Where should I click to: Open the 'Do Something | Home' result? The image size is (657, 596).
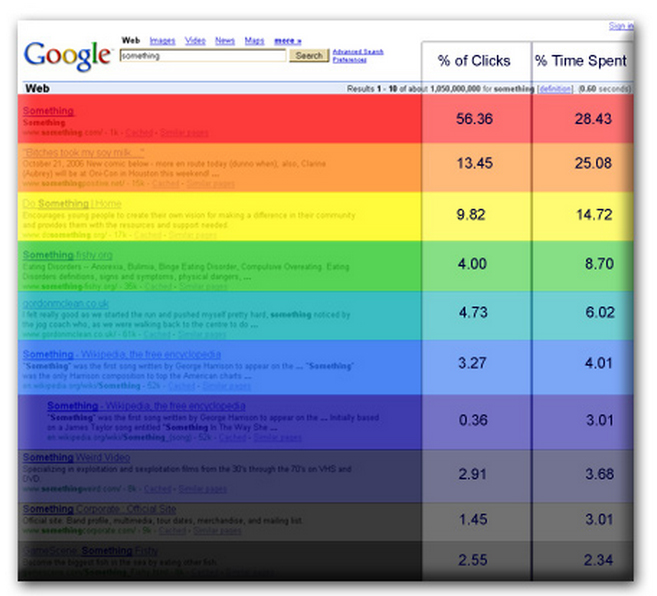[x=72, y=204]
